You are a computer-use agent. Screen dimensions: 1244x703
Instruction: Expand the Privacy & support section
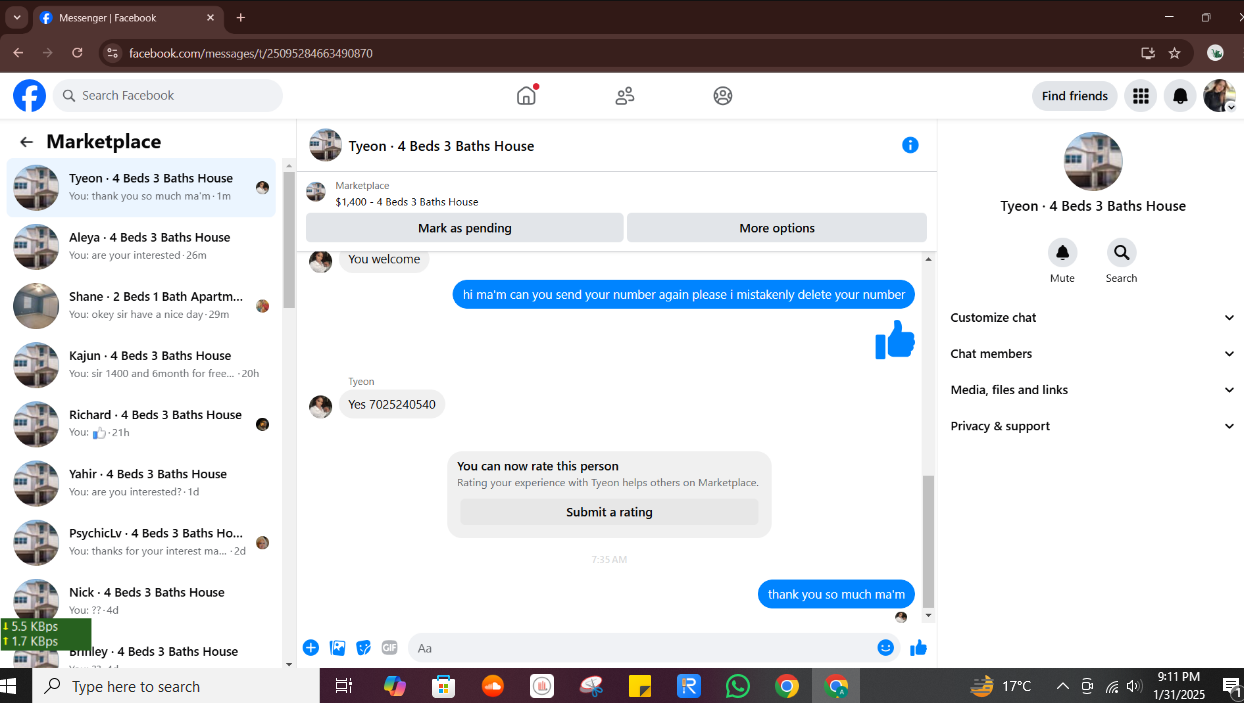(x=1093, y=426)
